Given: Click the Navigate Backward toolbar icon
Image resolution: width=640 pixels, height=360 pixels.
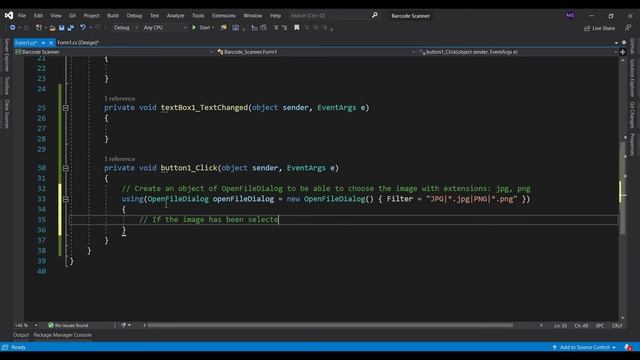Looking at the screenshot, I should coord(13,28).
